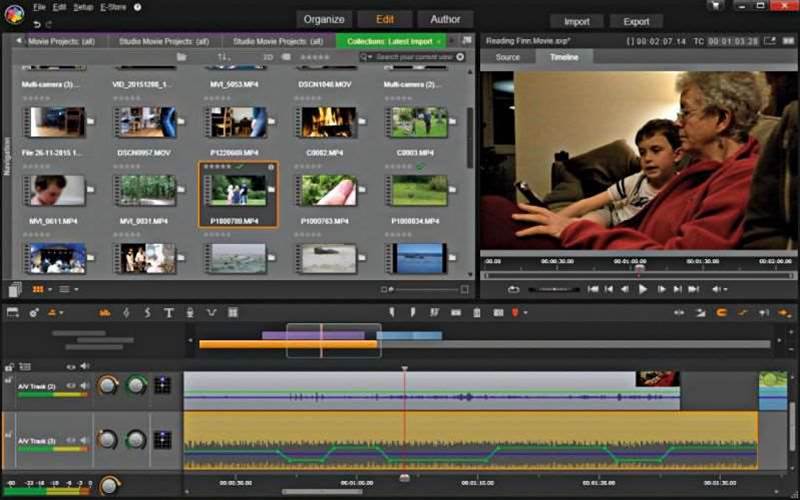800x500 pixels.
Task: Toggle volume keyframe editing icon in toolbar
Action: point(742,313)
